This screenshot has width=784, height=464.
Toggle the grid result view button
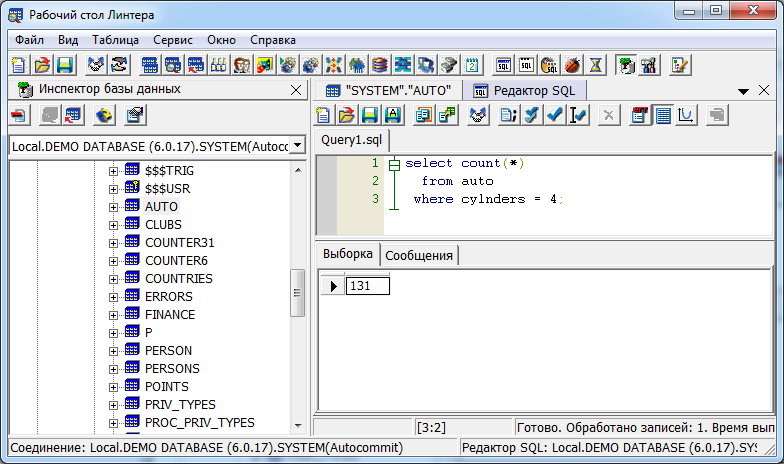click(663, 115)
